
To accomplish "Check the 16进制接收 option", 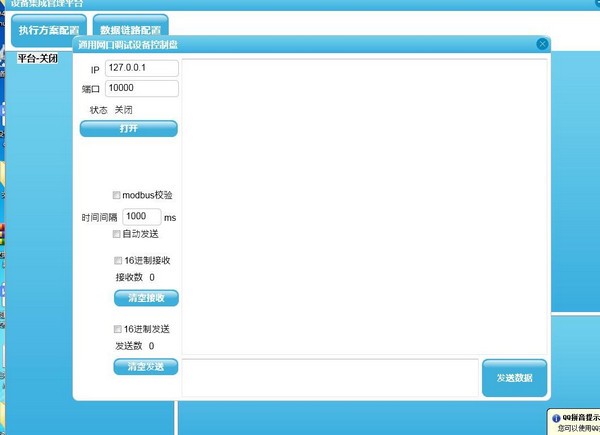I will tap(117, 260).
